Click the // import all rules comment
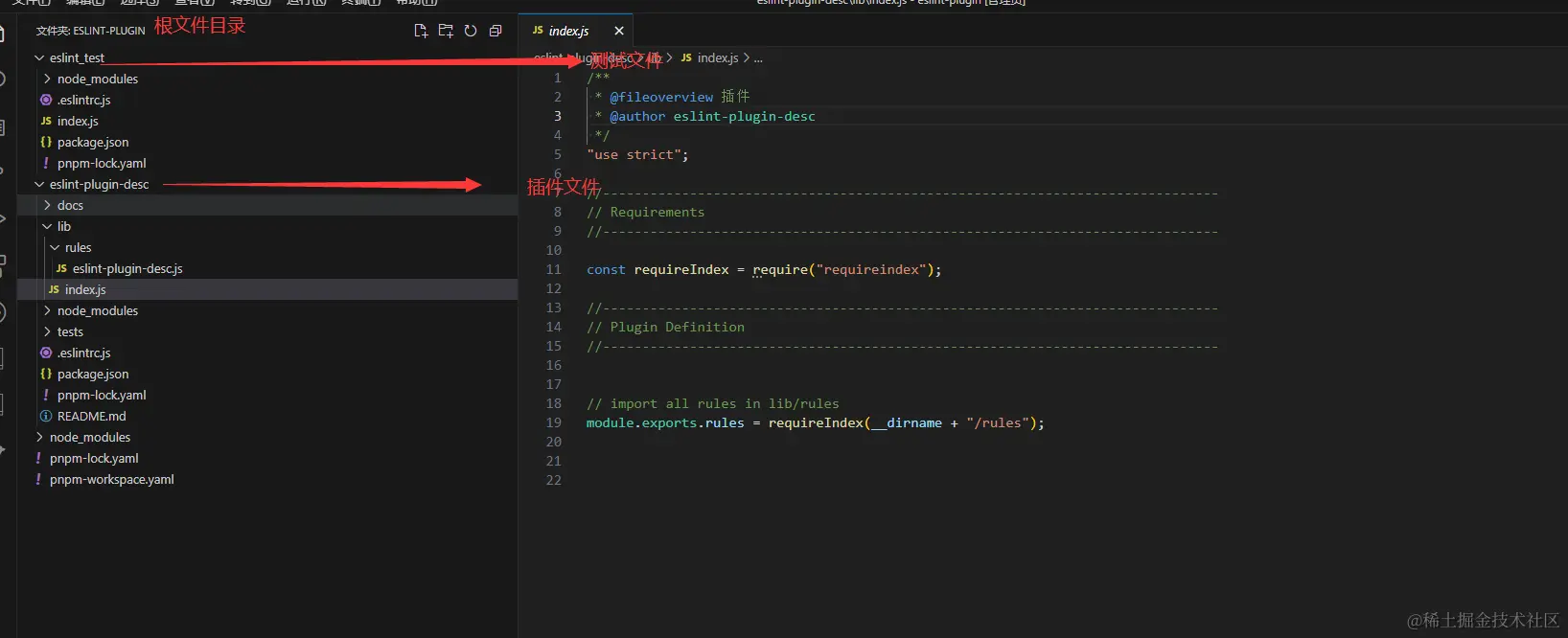1568x638 pixels. coord(712,404)
